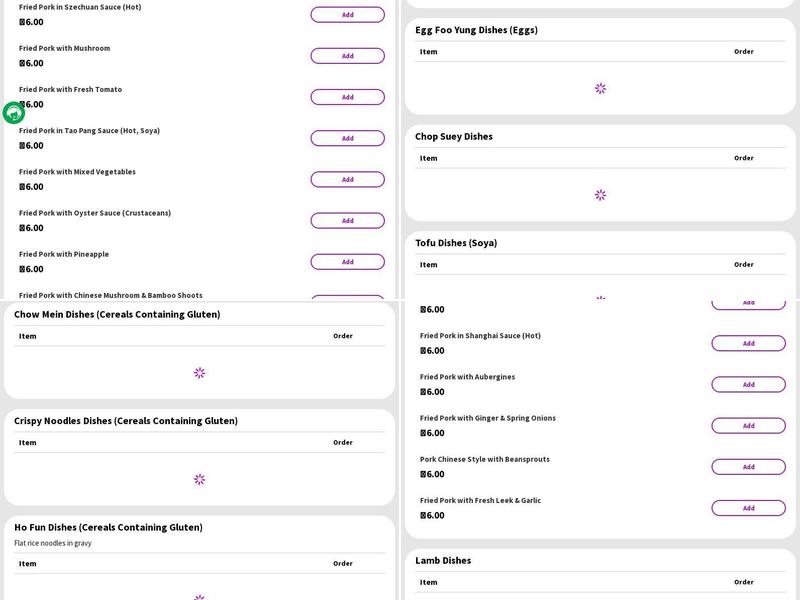Image resolution: width=800 pixels, height=600 pixels.
Task: Add Fried Pork with Fresh Tomato
Action: tap(347, 97)
